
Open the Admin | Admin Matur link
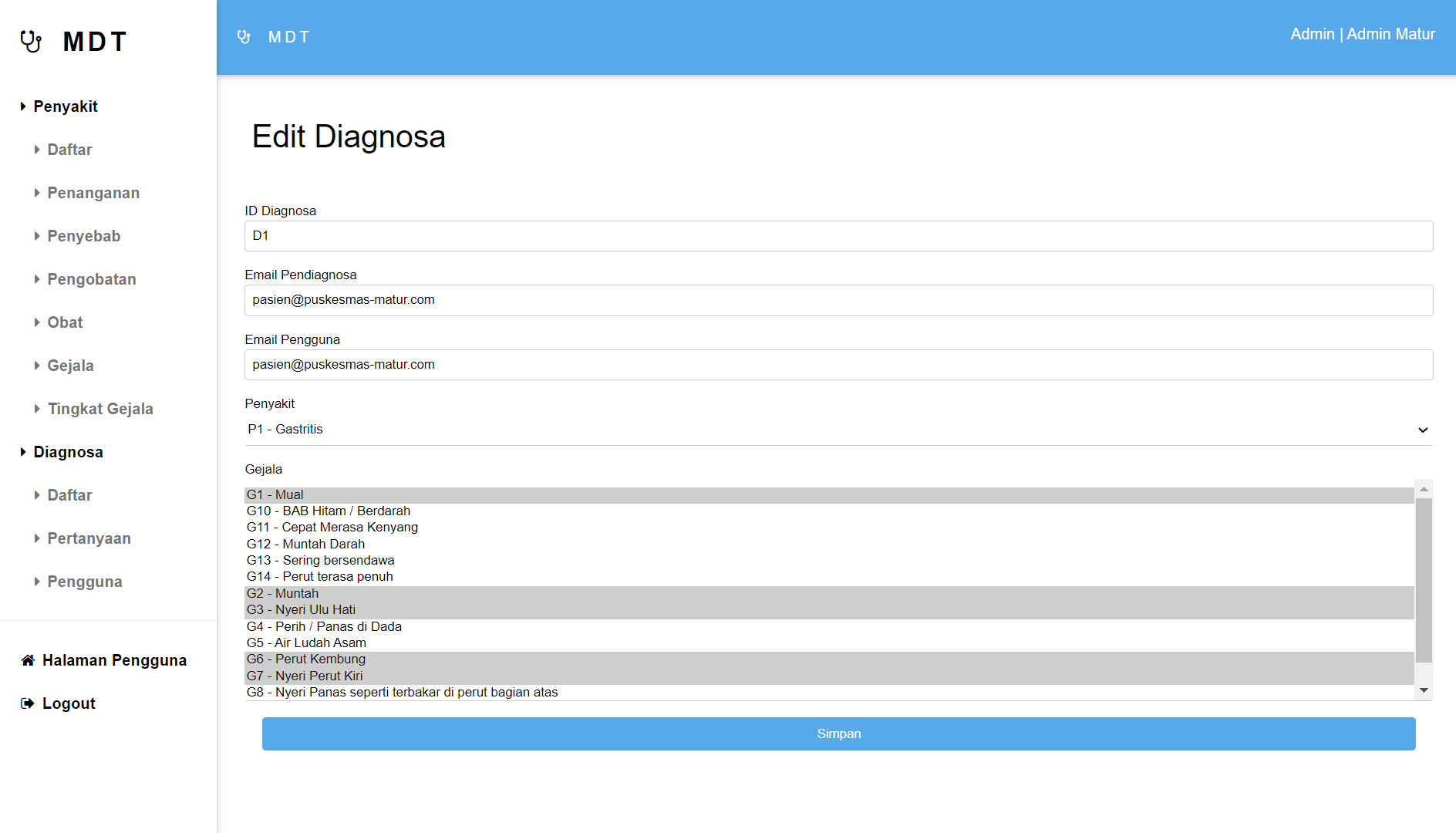(x=1362, y=35)
